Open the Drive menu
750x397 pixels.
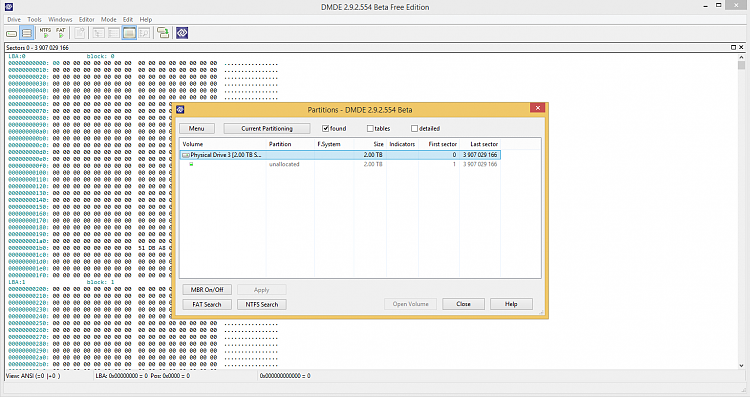(x=14, y=20)
